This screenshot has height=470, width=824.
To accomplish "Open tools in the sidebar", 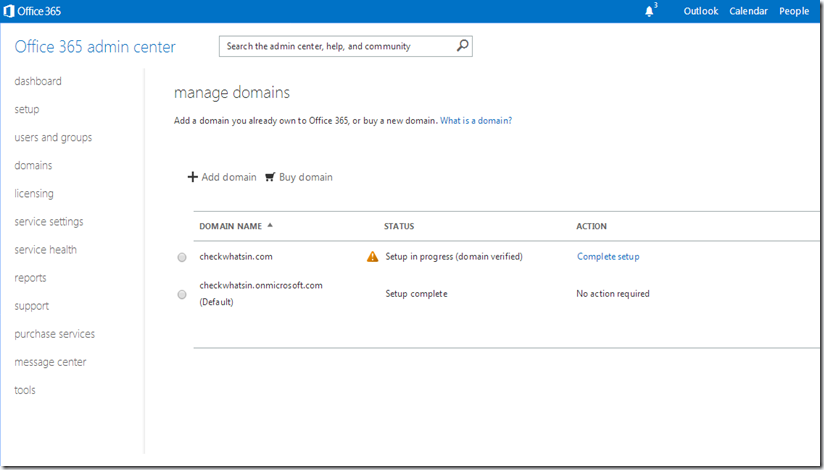I will coord(25,390).
